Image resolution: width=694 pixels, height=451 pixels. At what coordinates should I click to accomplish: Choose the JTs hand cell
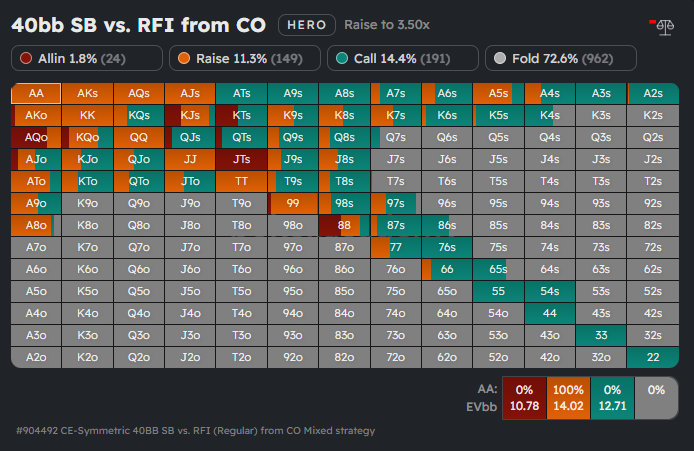click(241, 159)
